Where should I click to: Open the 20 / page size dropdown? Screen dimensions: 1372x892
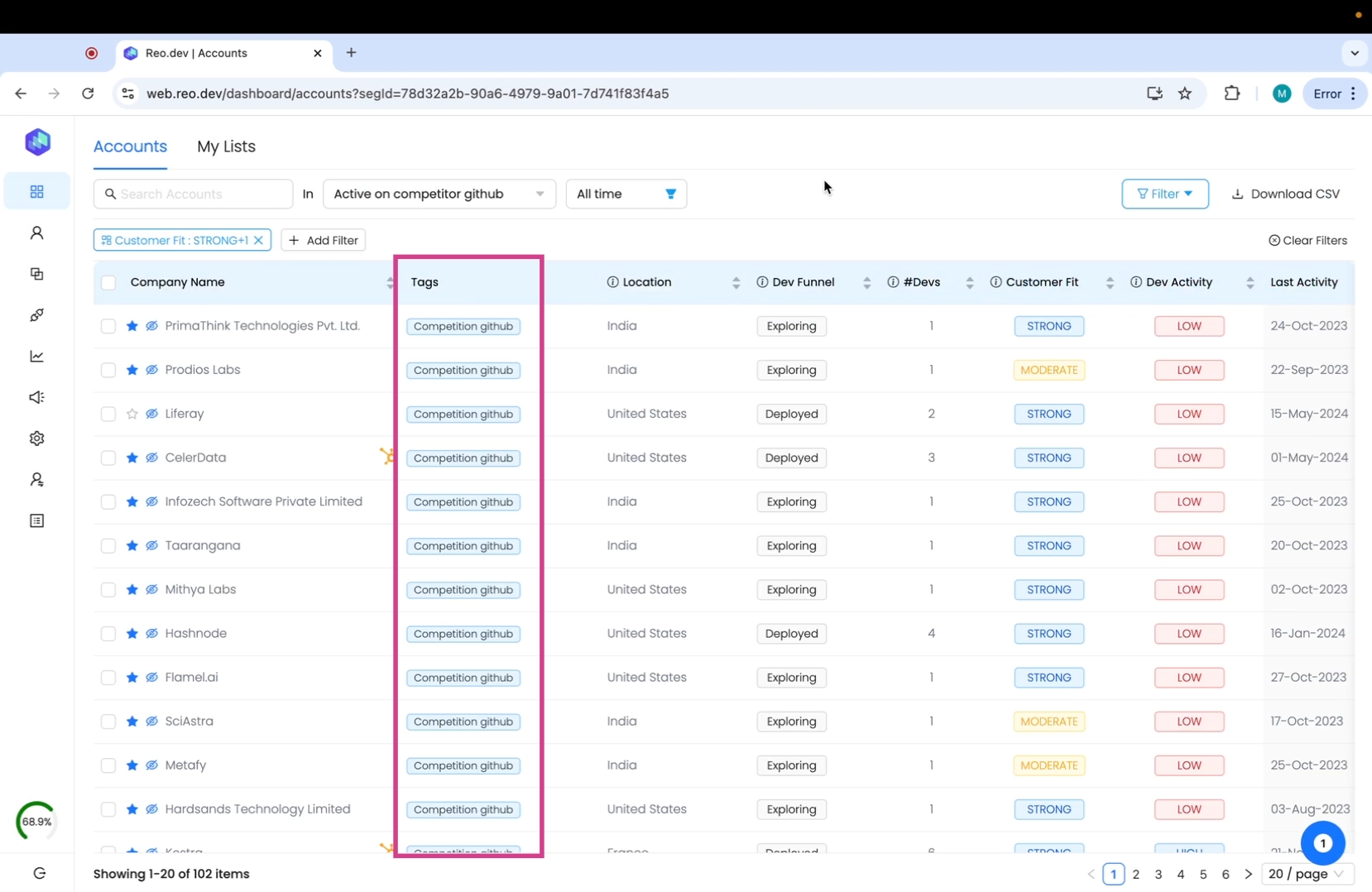click(1307, 874)
